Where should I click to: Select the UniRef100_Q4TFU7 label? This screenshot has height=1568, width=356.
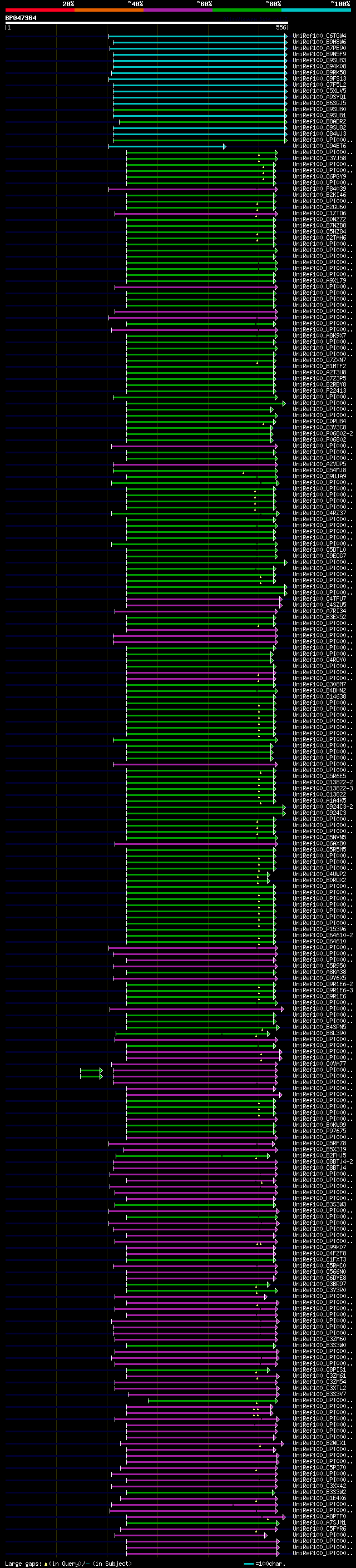point(319,598)
